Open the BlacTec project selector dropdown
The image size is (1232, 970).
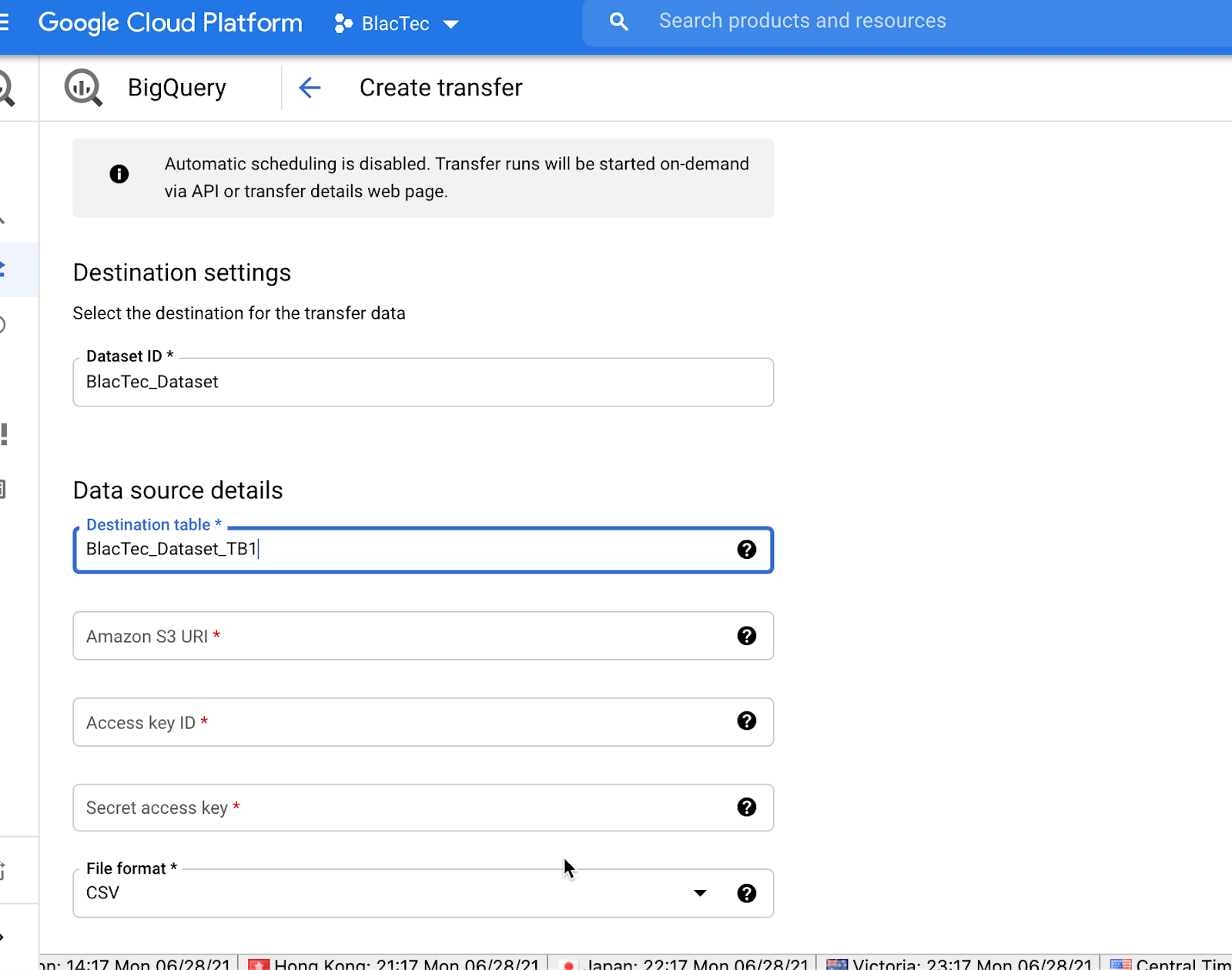pyautogui.click(x=397, y=24)
